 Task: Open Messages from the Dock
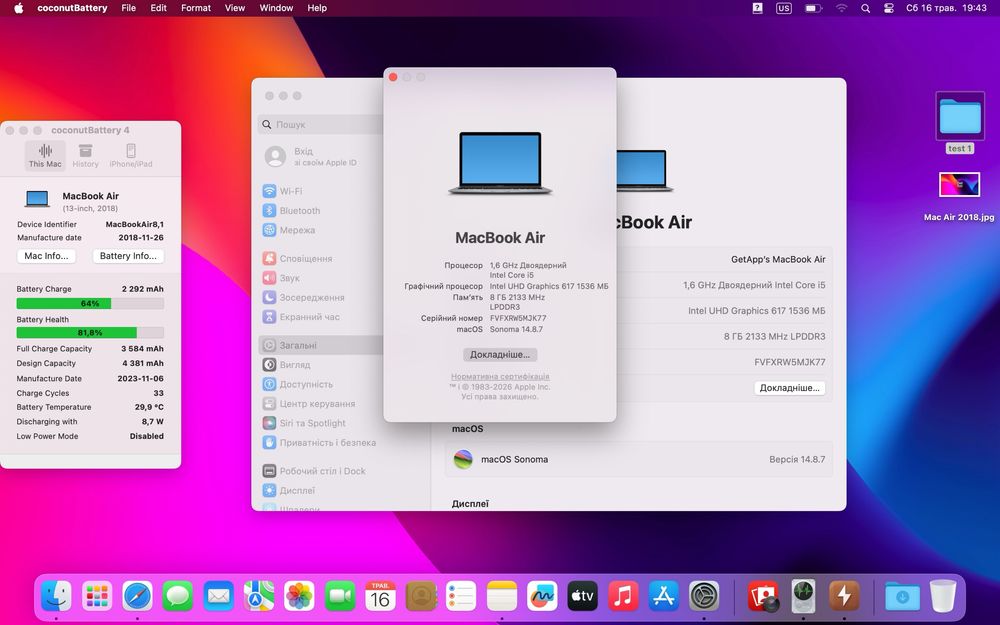178,597
